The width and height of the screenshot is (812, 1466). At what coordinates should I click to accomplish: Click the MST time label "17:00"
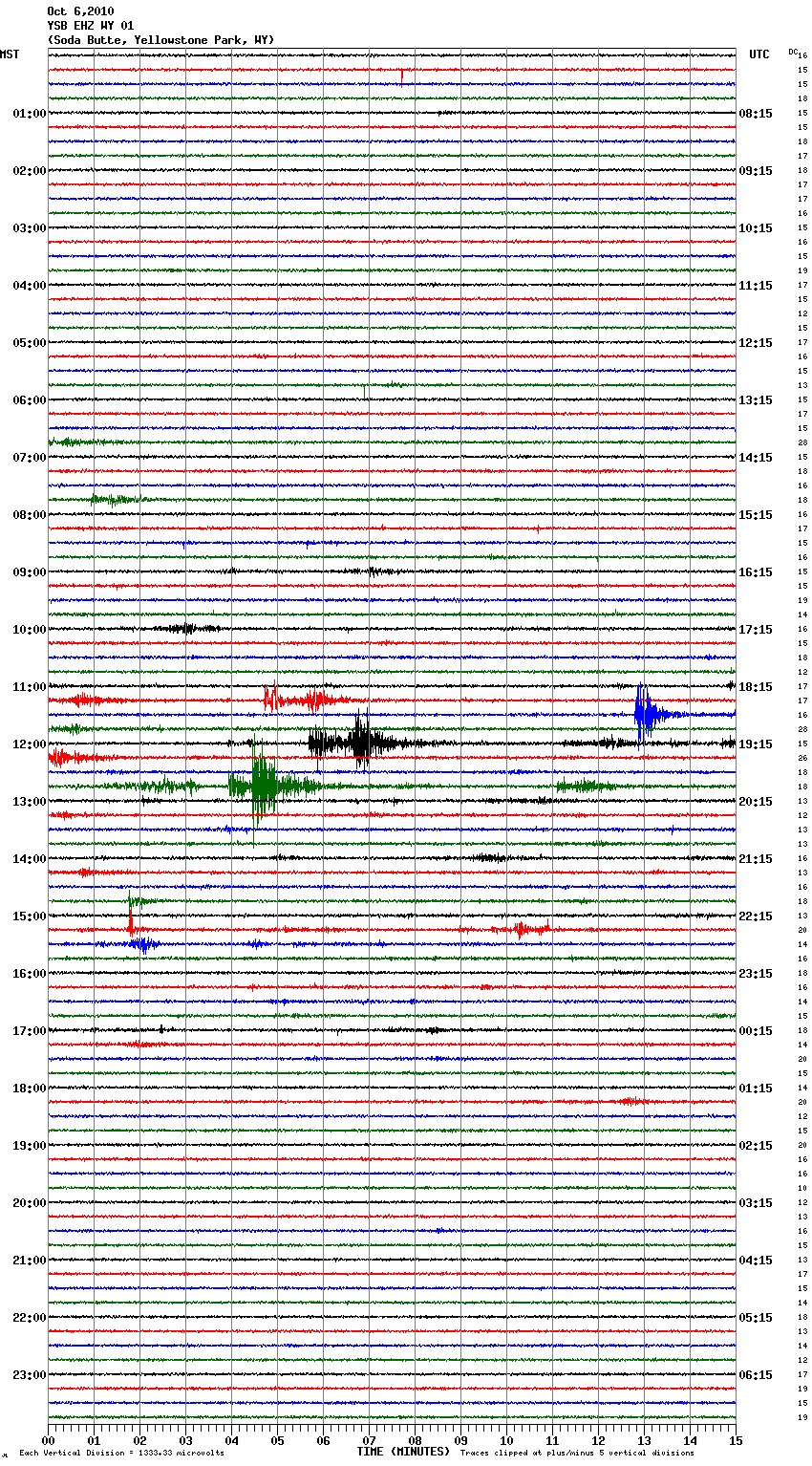(x=29, y=1031)
